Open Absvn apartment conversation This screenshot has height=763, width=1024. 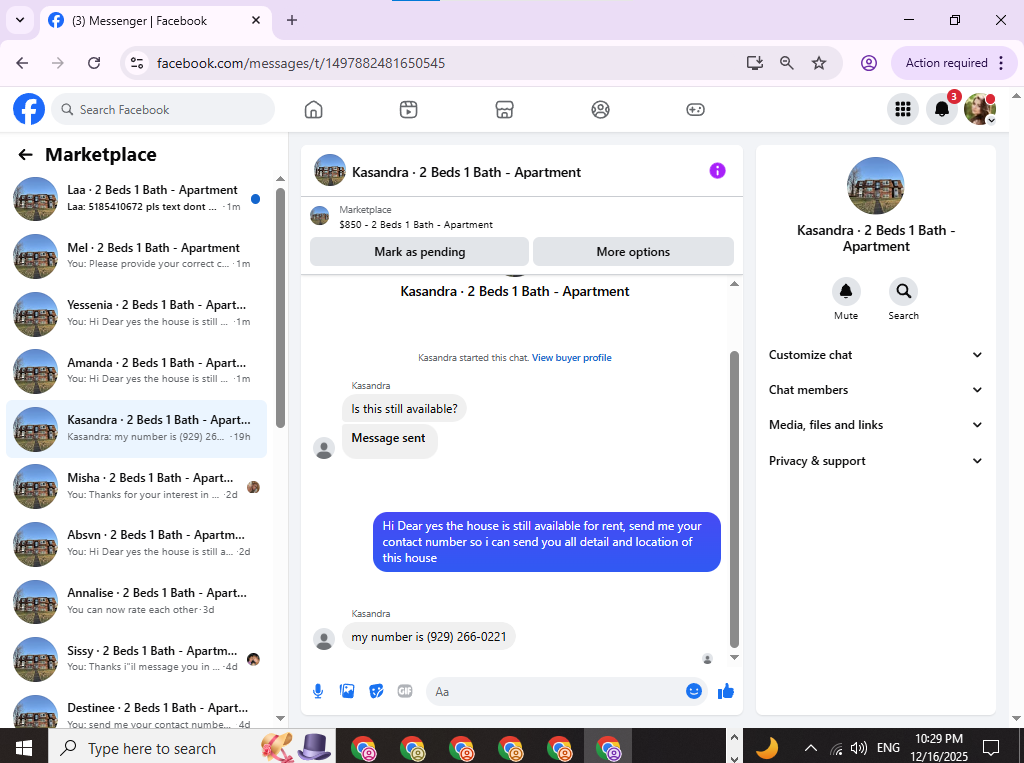coord(136,544)
